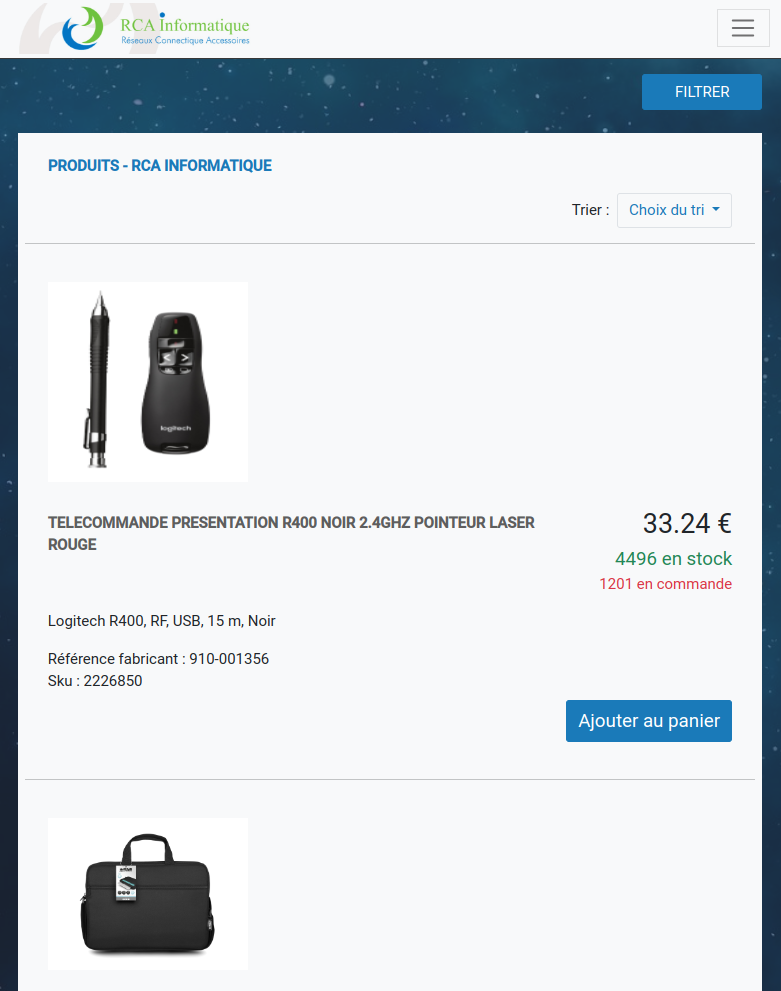The image size is (781, 991).
Task: Click the Trier label
Action: click(x=590, y=210)
